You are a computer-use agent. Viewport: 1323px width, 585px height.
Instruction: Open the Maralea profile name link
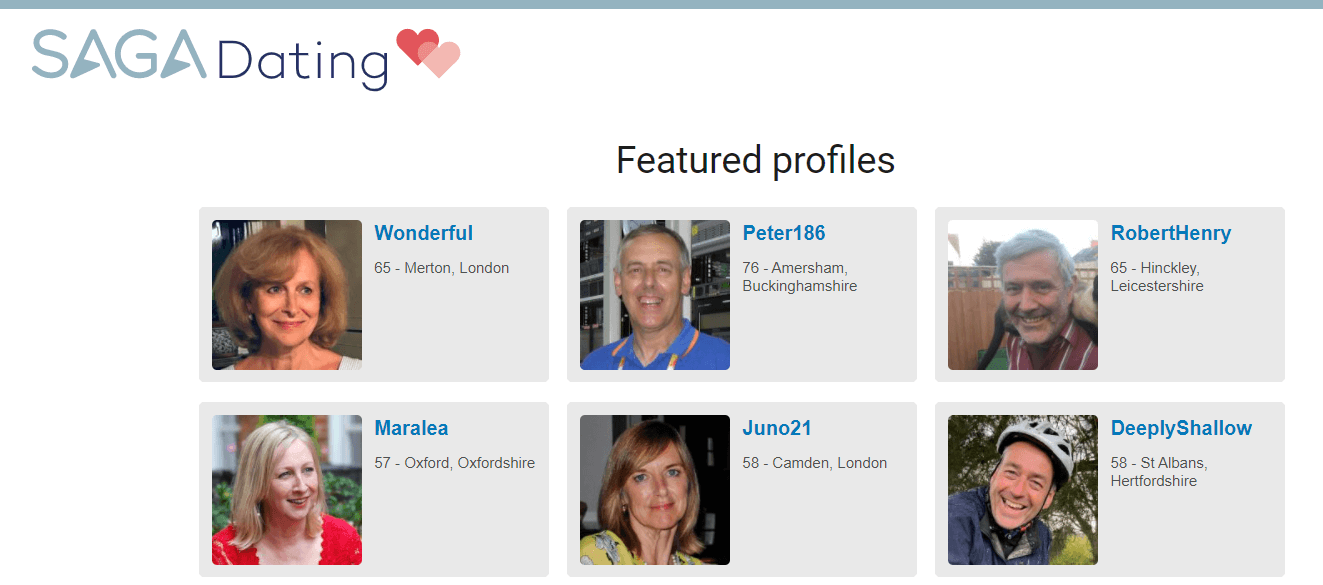[x=411, y=428]
